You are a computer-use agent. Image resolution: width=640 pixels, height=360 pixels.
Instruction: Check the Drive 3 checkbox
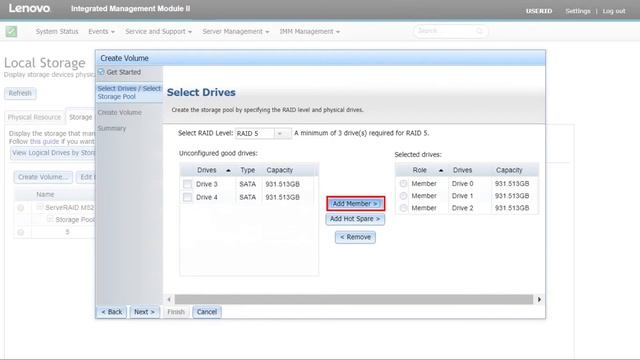(x=187, y=184)
